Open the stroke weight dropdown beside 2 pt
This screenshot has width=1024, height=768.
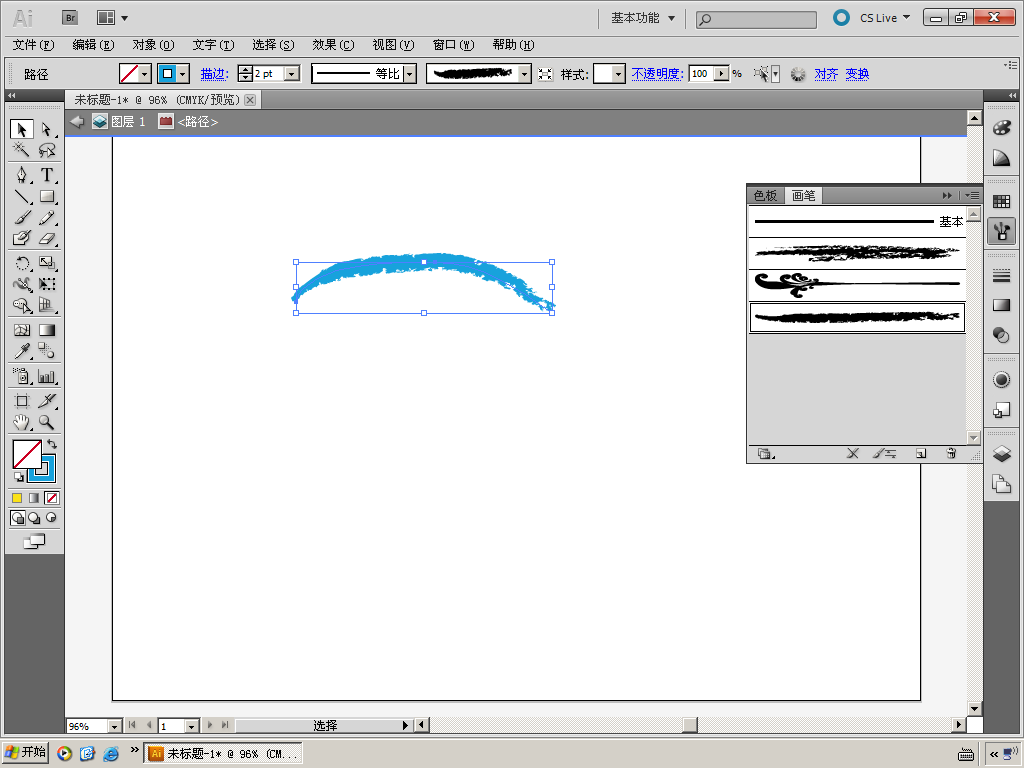pos(293,74)
